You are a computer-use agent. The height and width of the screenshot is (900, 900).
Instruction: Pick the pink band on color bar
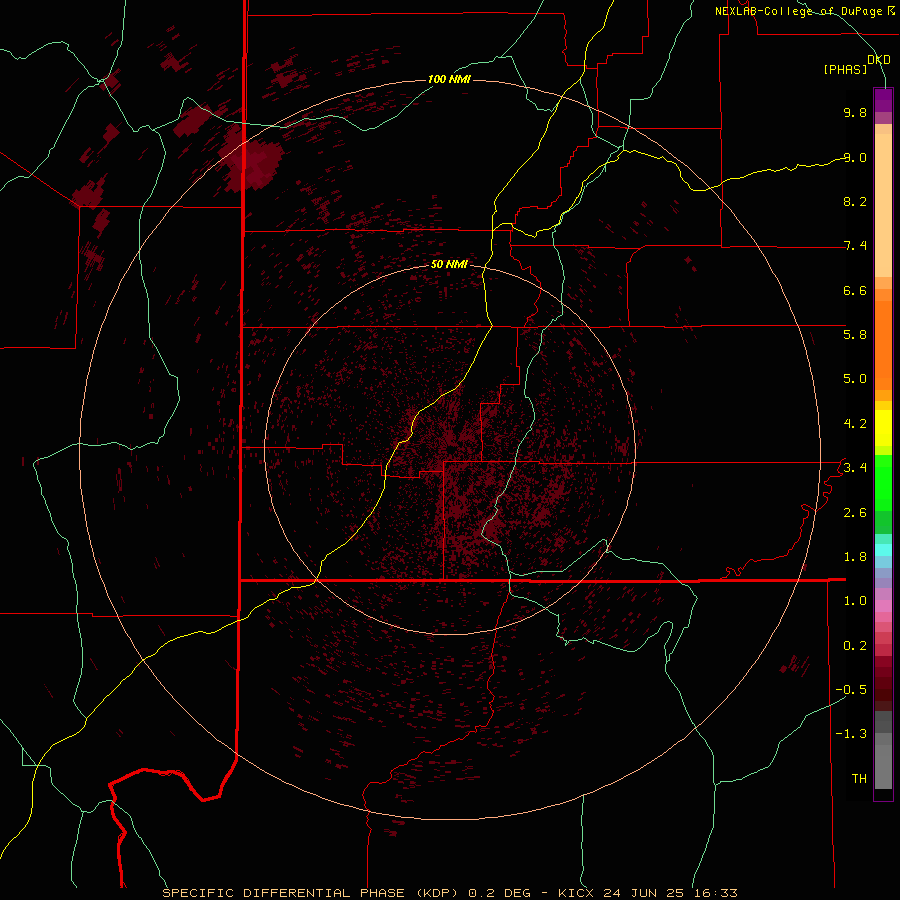(x=883, y=606)
